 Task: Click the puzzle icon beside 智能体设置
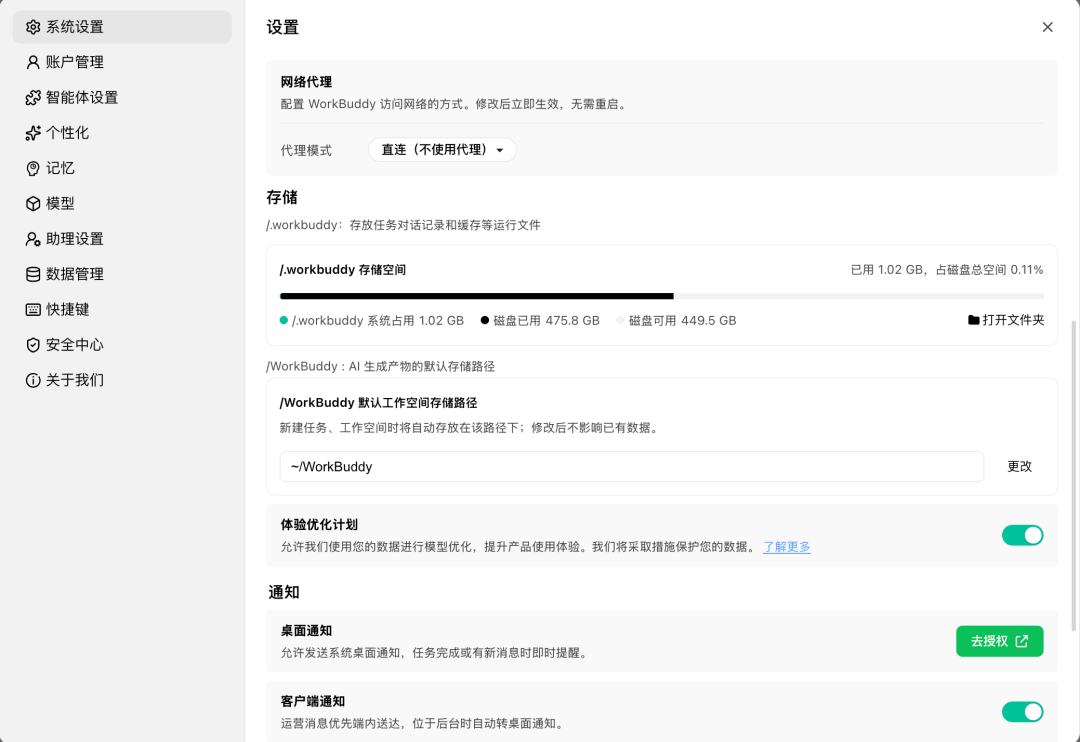(33, 98)
